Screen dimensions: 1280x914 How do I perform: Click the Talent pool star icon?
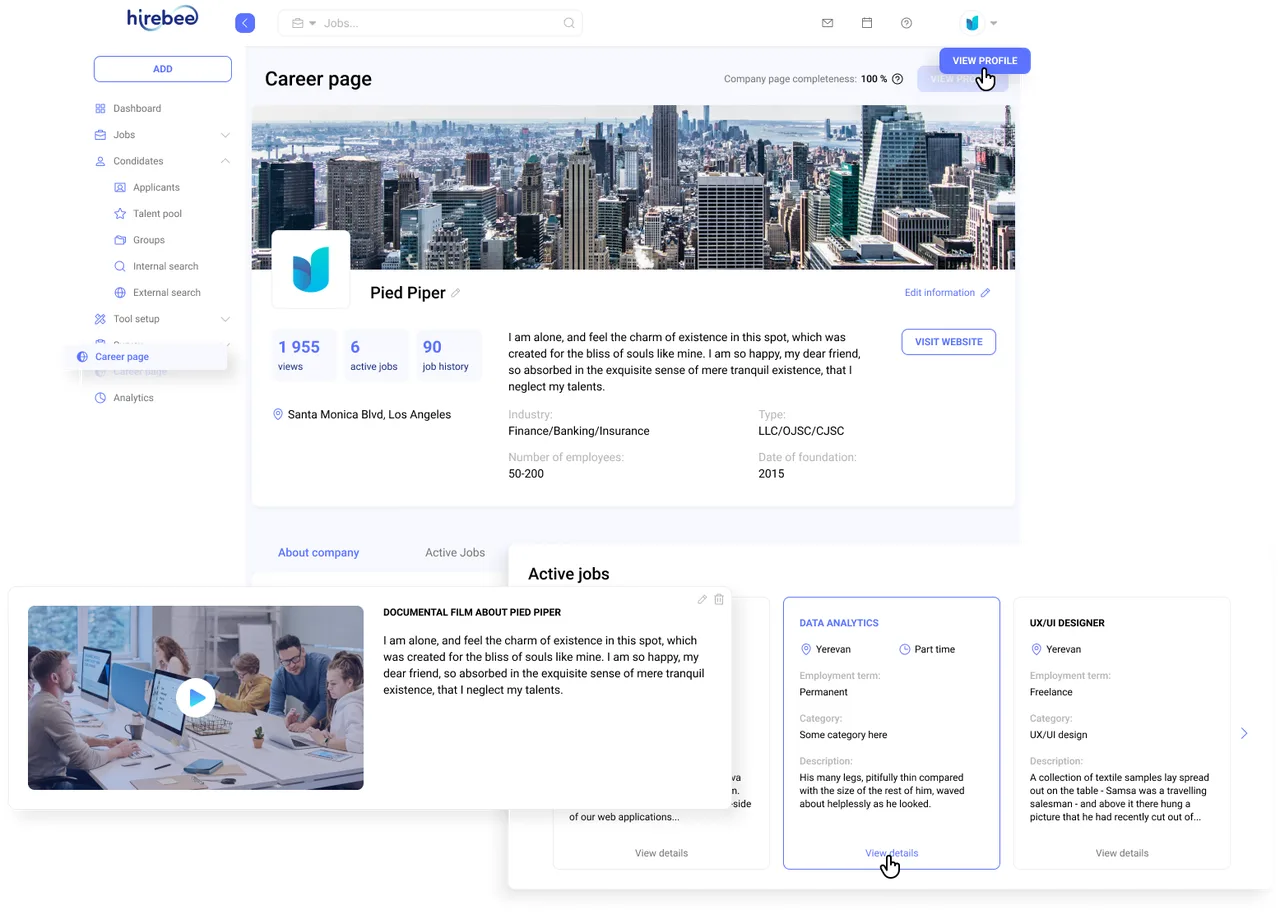click(x=120, y=214)
